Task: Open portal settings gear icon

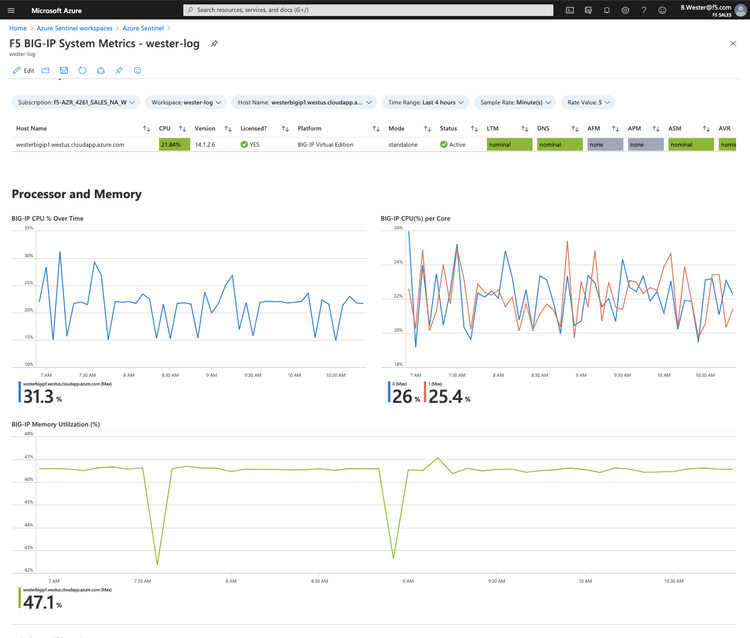Action: 625,10
